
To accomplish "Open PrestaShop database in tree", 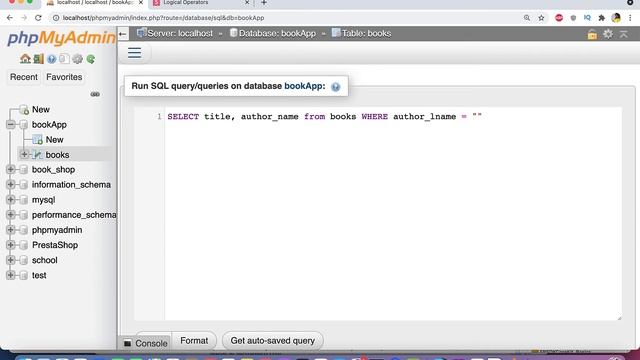I will click(55, 245).
